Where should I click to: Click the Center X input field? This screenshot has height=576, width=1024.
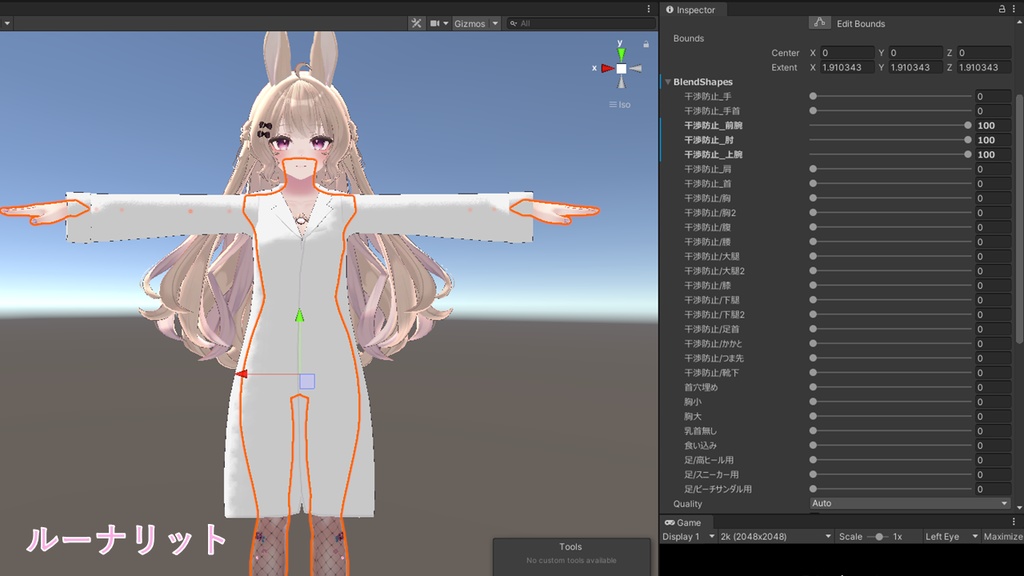[x=847, y=53]
